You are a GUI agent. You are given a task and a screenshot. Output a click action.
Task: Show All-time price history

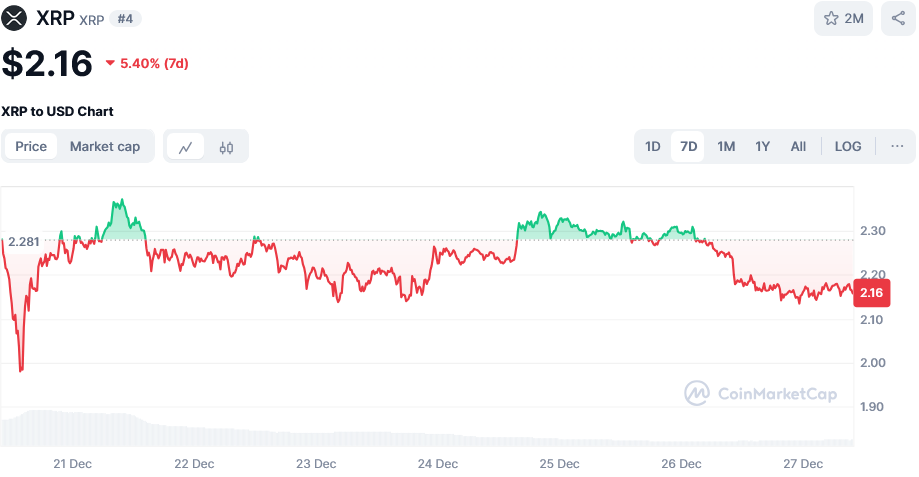pyautogui.click(x=798, y=146)
